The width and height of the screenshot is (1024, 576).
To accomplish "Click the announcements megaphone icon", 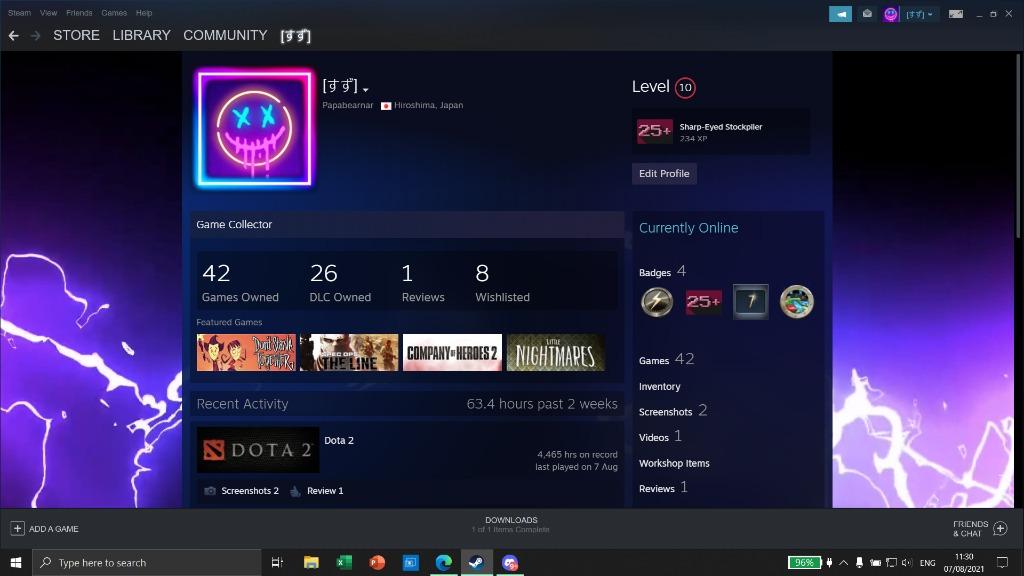I will pos(840,14).
